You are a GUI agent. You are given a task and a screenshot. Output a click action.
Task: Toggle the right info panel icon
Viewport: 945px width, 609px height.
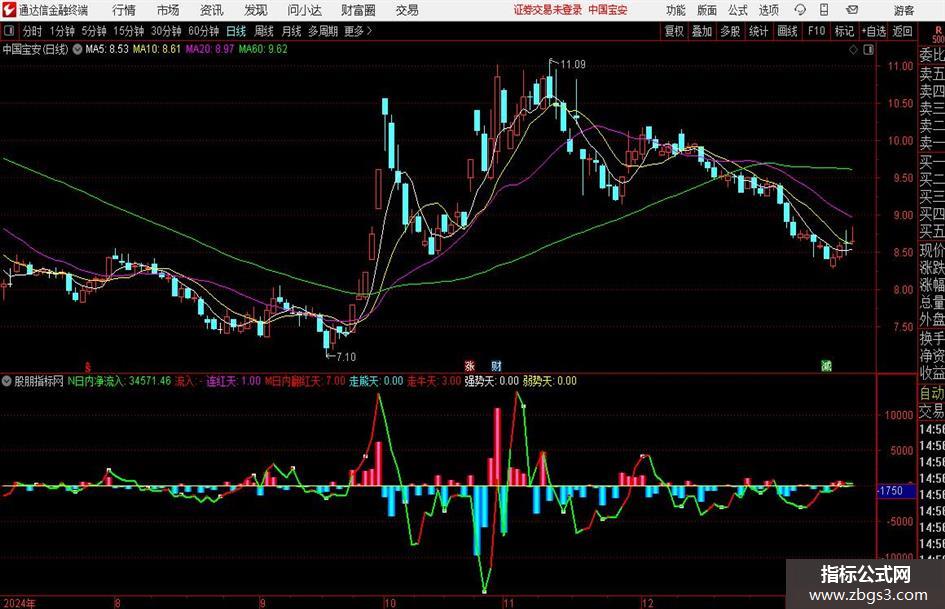coord(868,50)
